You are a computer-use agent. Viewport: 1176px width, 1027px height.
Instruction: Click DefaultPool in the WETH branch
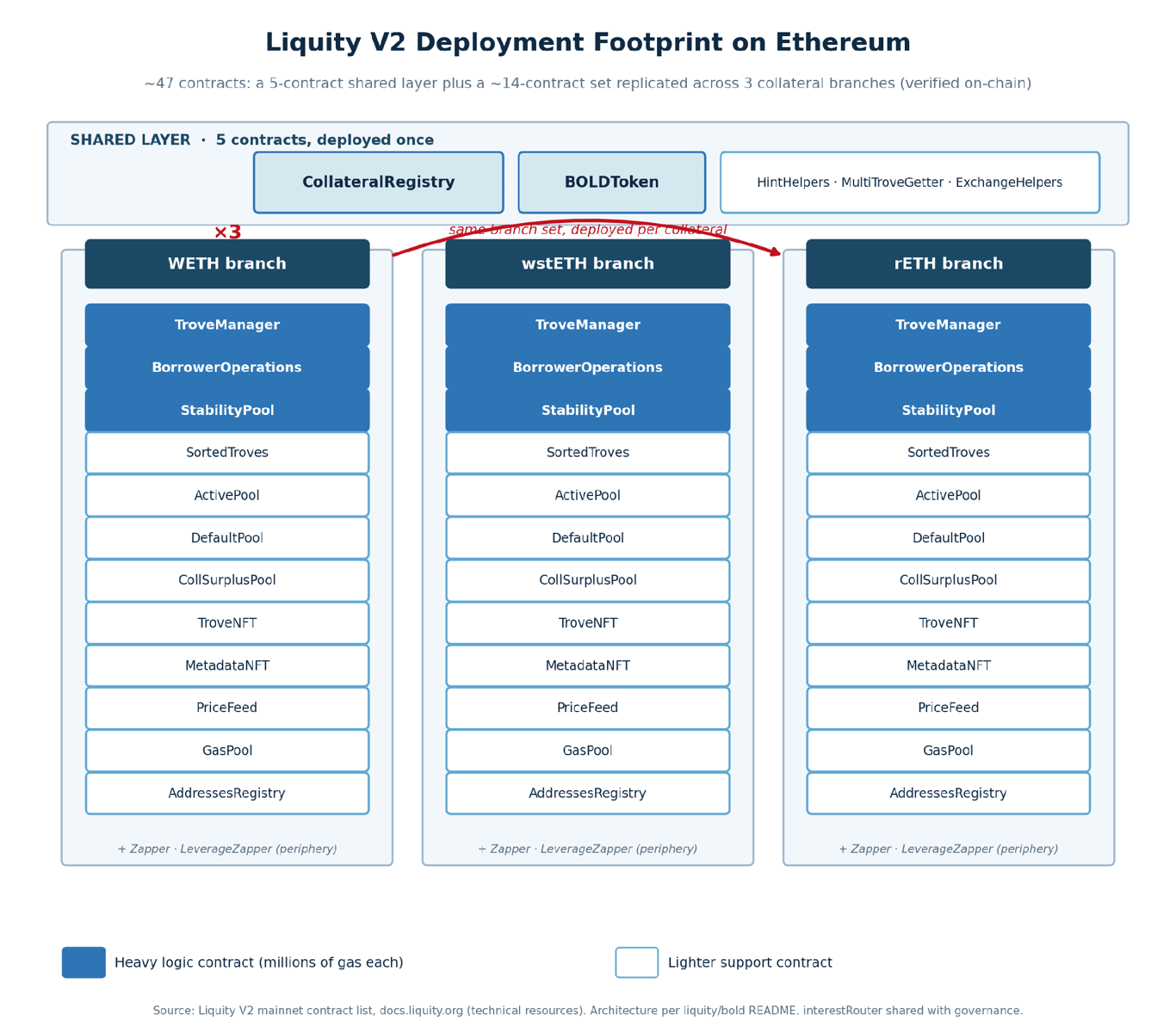[227, 538]
